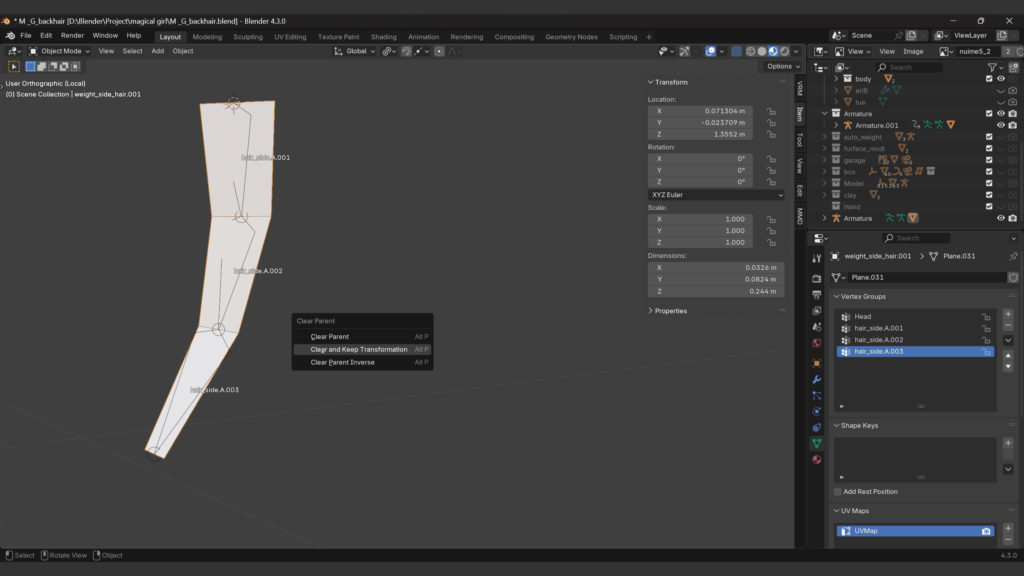Viewport: 1024px width, 576px height.
Task: Click the remove vertex group minus button
Action: 1008,326
